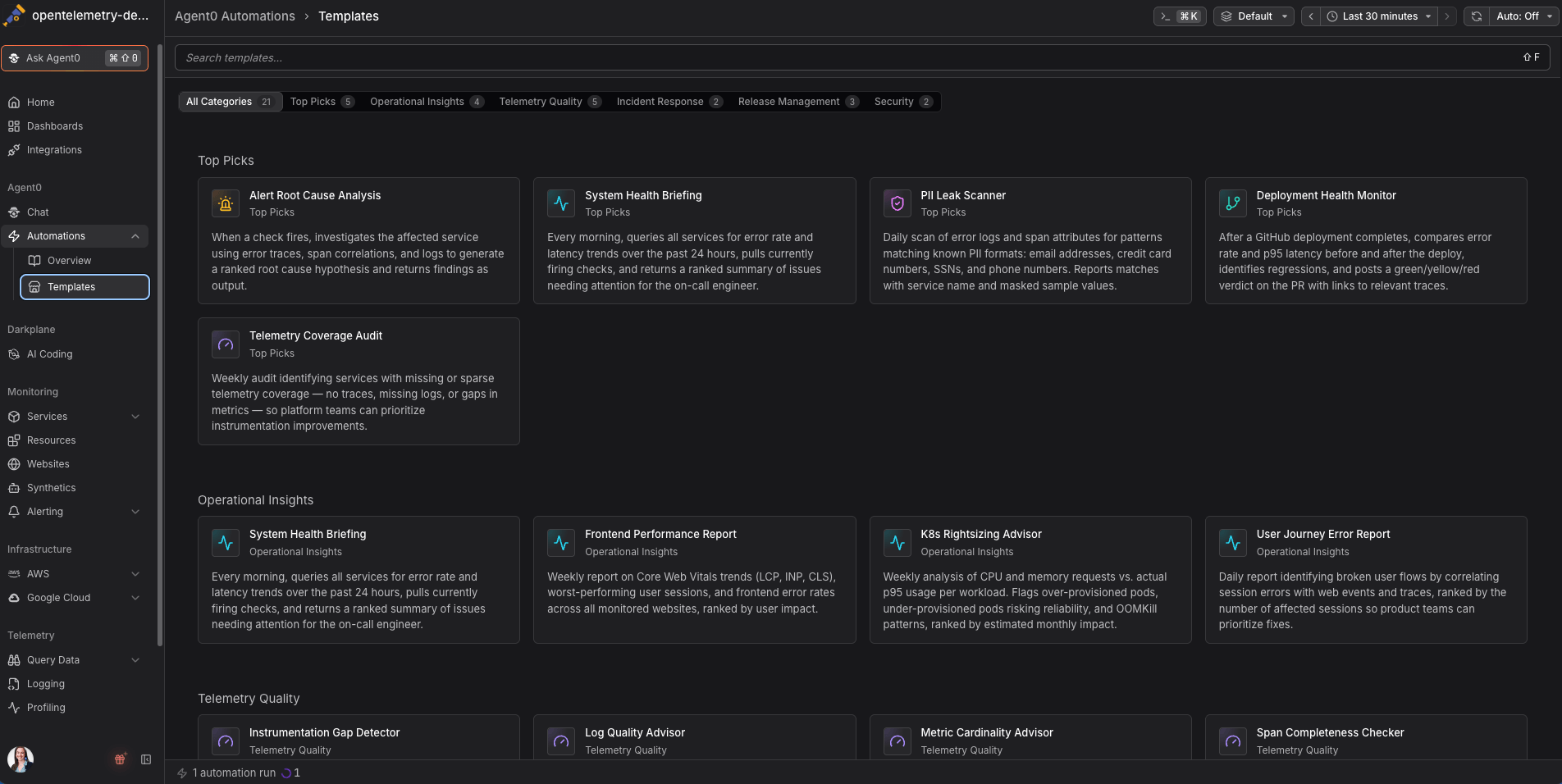Open the Synthetics robot icon

coord(14,488)
